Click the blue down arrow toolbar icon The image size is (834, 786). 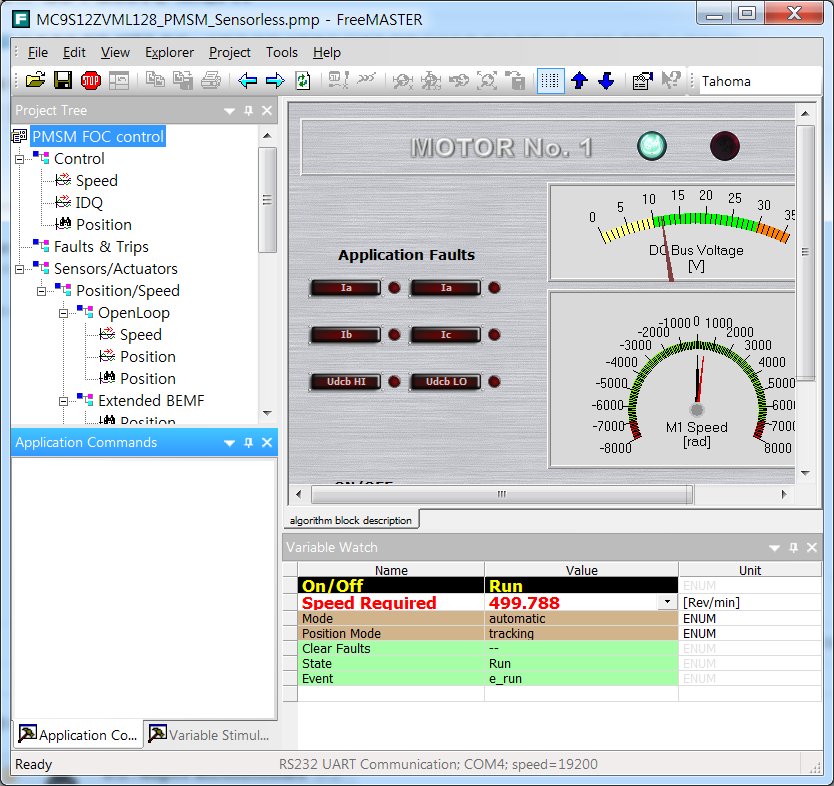pos(605,81)
